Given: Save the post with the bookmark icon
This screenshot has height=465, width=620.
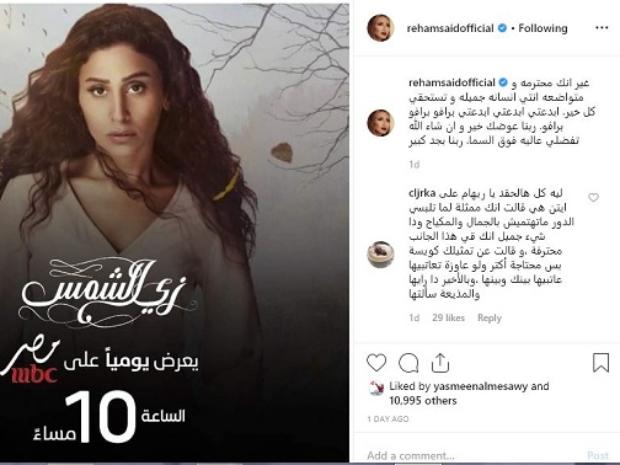Looking at the screenshot, I should click(601, 362).
